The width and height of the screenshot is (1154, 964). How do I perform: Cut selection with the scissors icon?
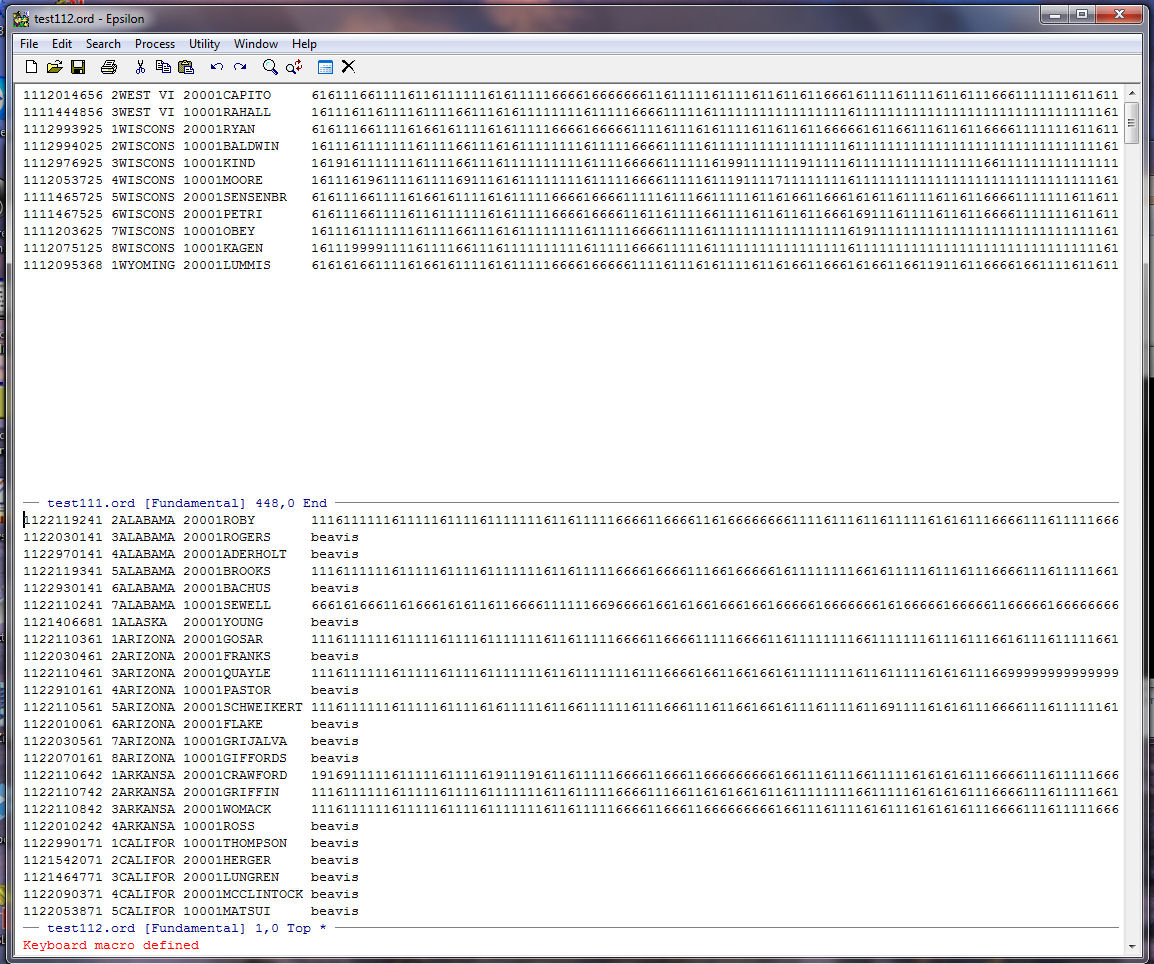[x=140, y=67]
